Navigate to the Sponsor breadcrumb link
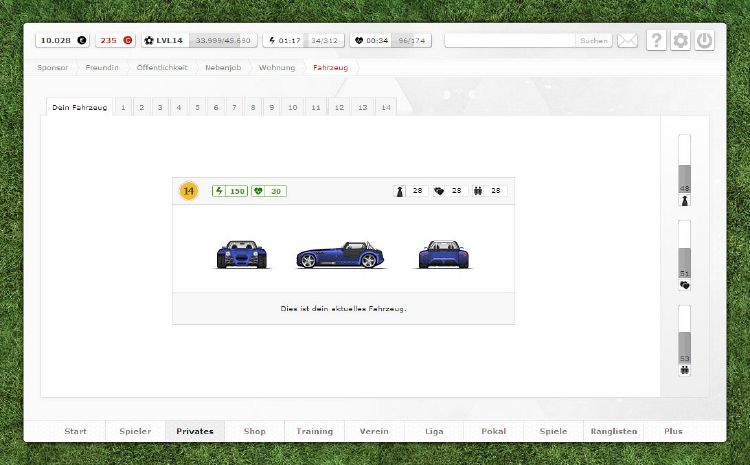 [x=53, y=68]
